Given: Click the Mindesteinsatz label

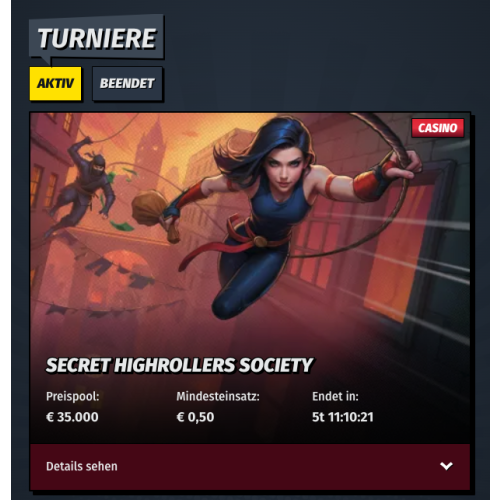Looking at the screenshot, I should pos(218,396).
